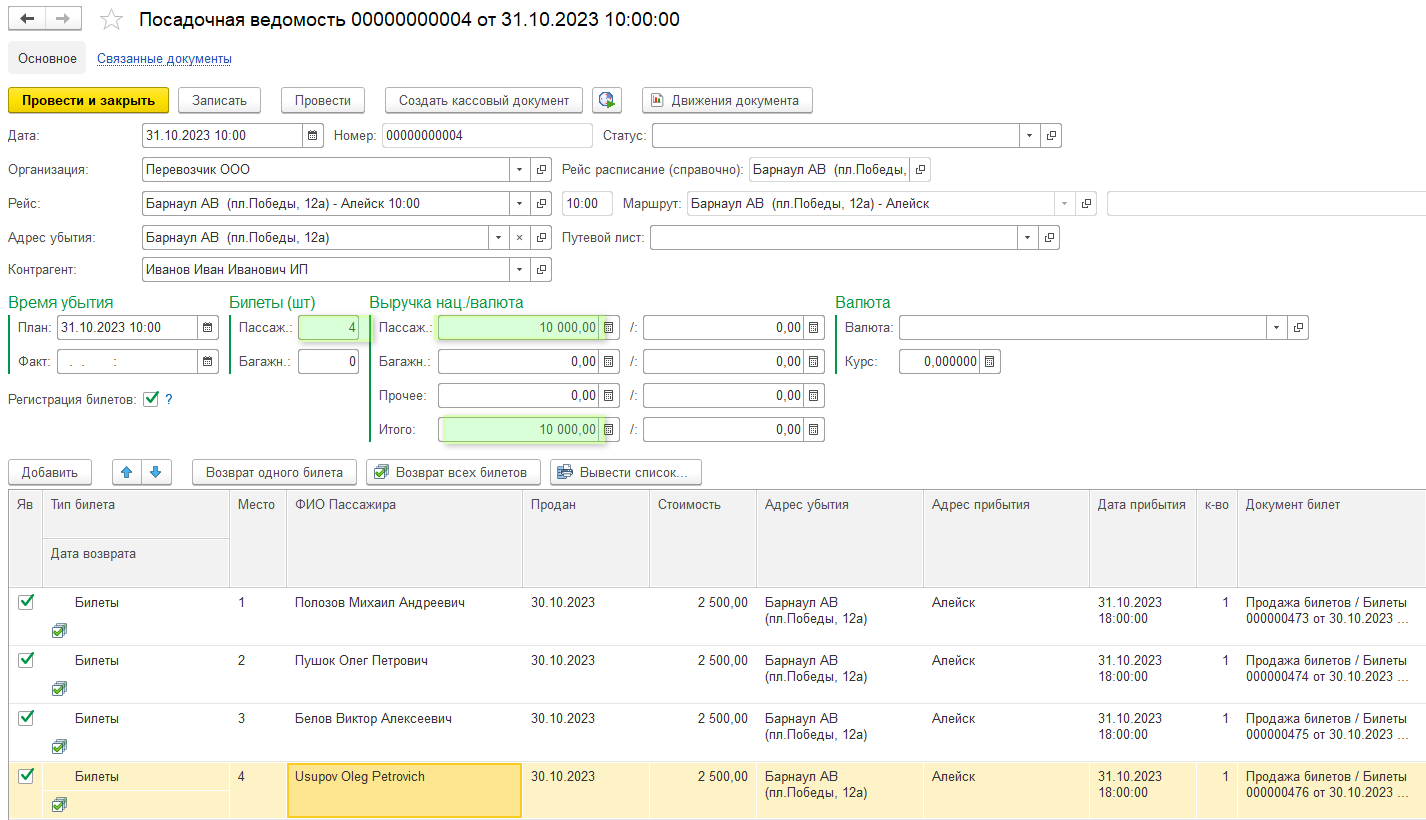The width and height of the screenshot is (1426, 820).
Task: Click the globe report icon button
Action: coord(607,100)
